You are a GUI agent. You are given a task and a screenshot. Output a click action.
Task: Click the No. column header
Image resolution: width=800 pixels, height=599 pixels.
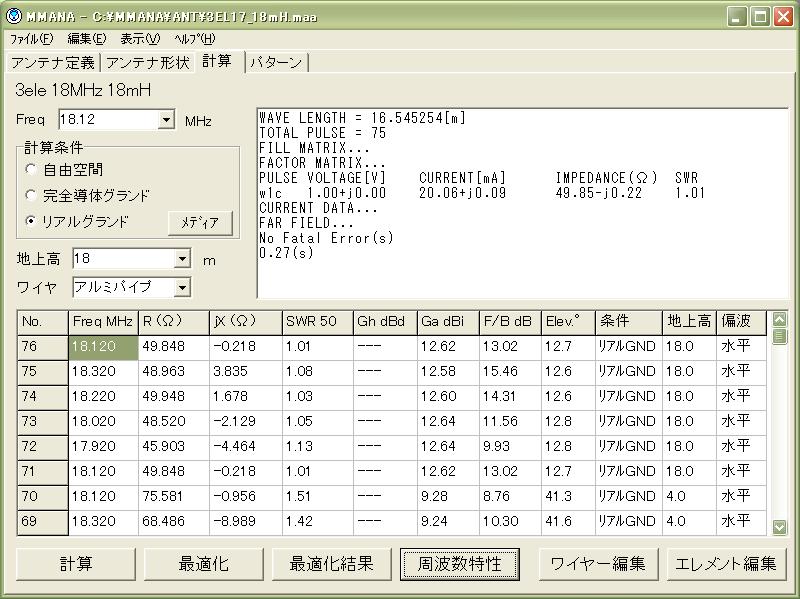click(x=43, y=322)
